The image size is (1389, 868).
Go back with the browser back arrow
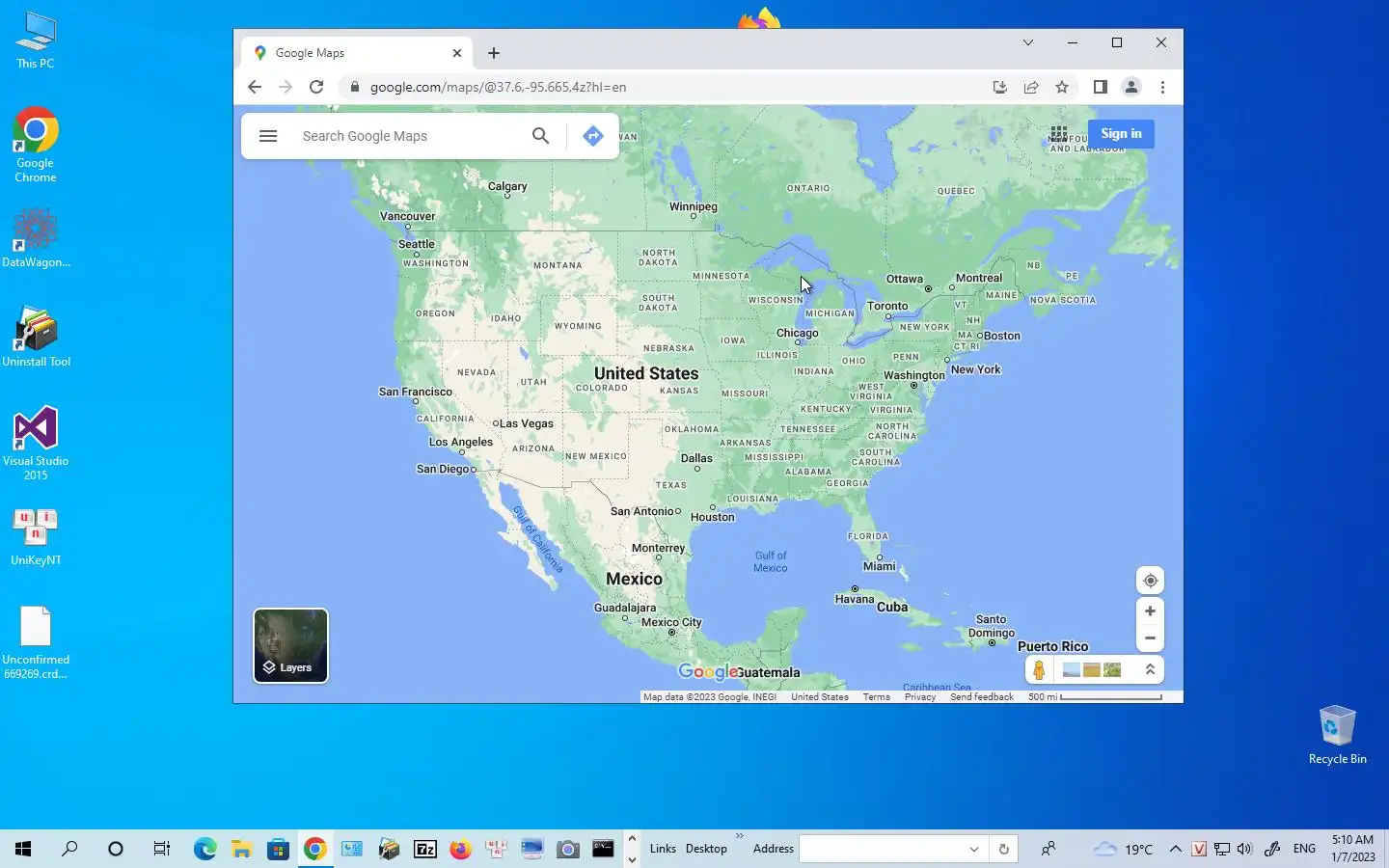[x=255, y=87]
